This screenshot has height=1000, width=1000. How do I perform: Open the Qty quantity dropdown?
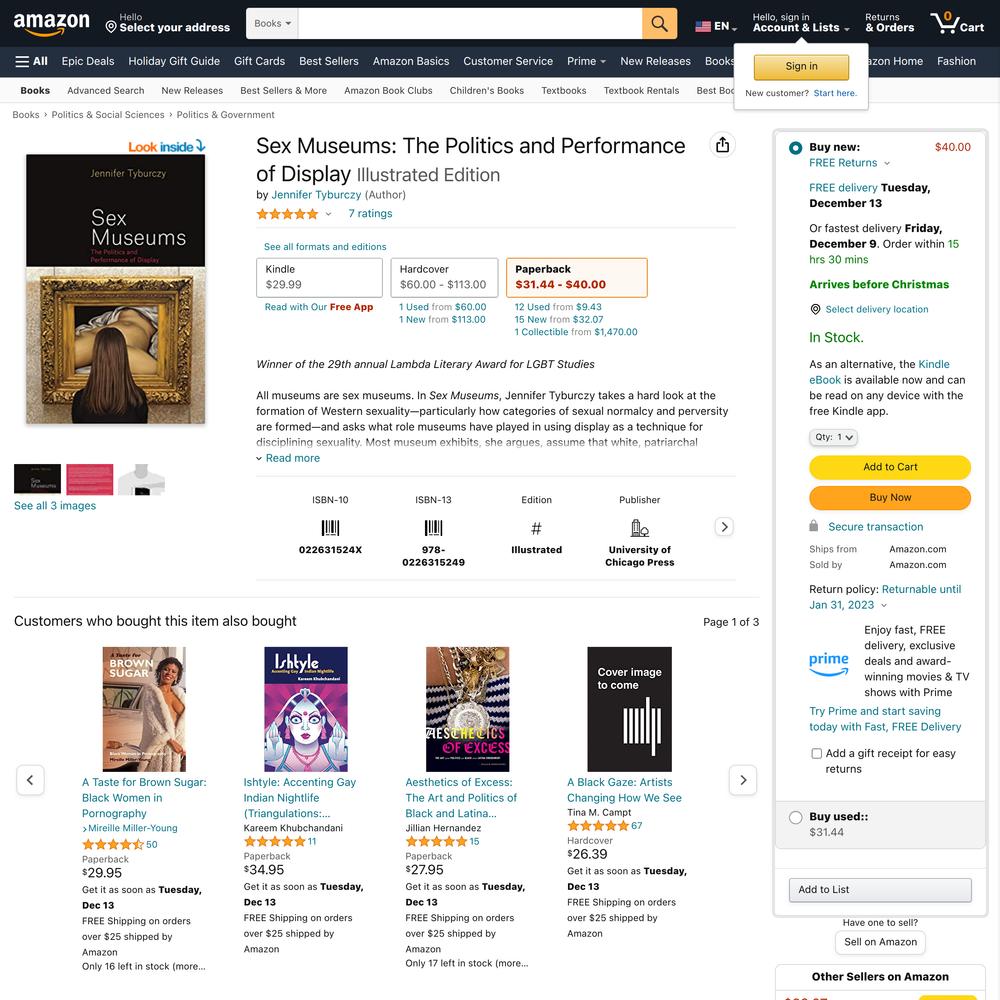click(x=833, y=437)
